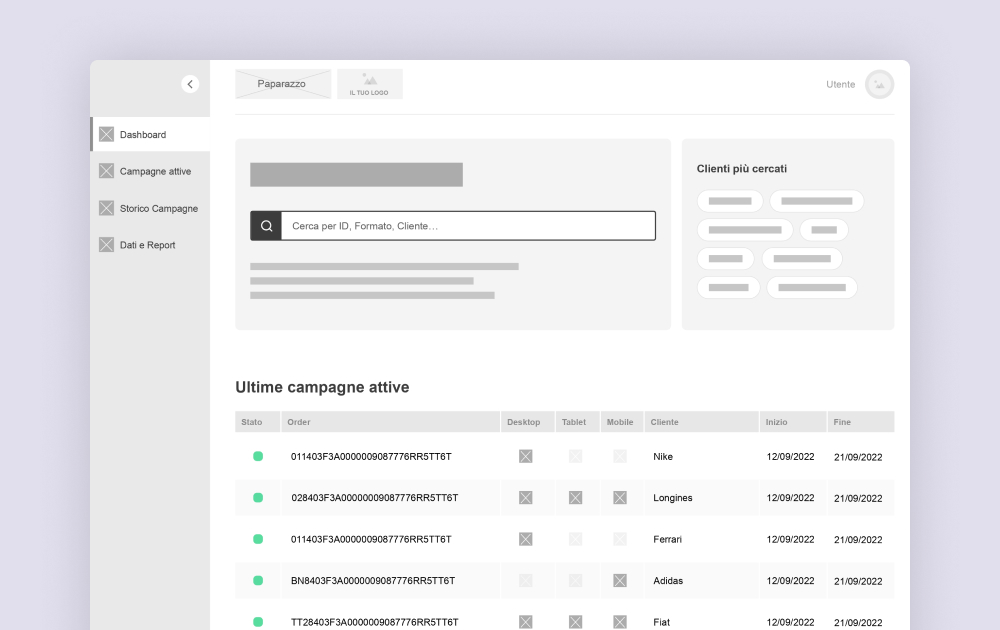The width and height of the screenshot is (1000, 630).
Task: Toggle the Mobile box for the Adidas row
Action: [620, 580]
